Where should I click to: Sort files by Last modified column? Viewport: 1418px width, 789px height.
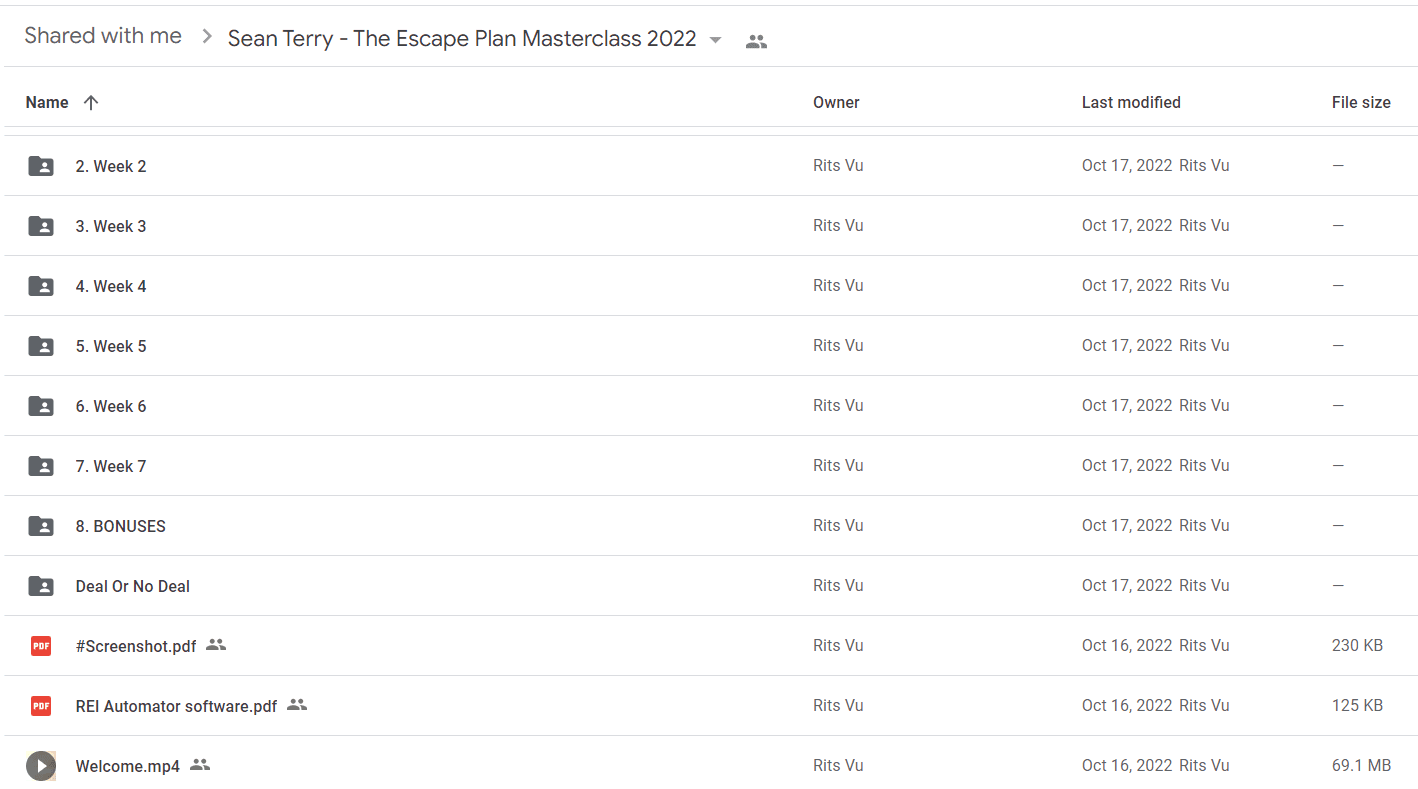coord(1131,102)
